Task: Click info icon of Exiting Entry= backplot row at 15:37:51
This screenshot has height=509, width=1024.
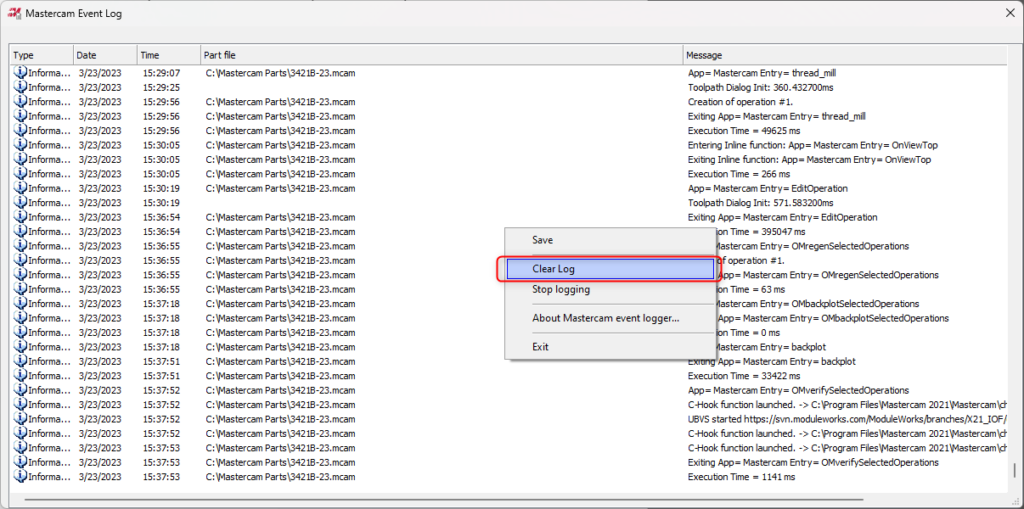Action: 20,361
